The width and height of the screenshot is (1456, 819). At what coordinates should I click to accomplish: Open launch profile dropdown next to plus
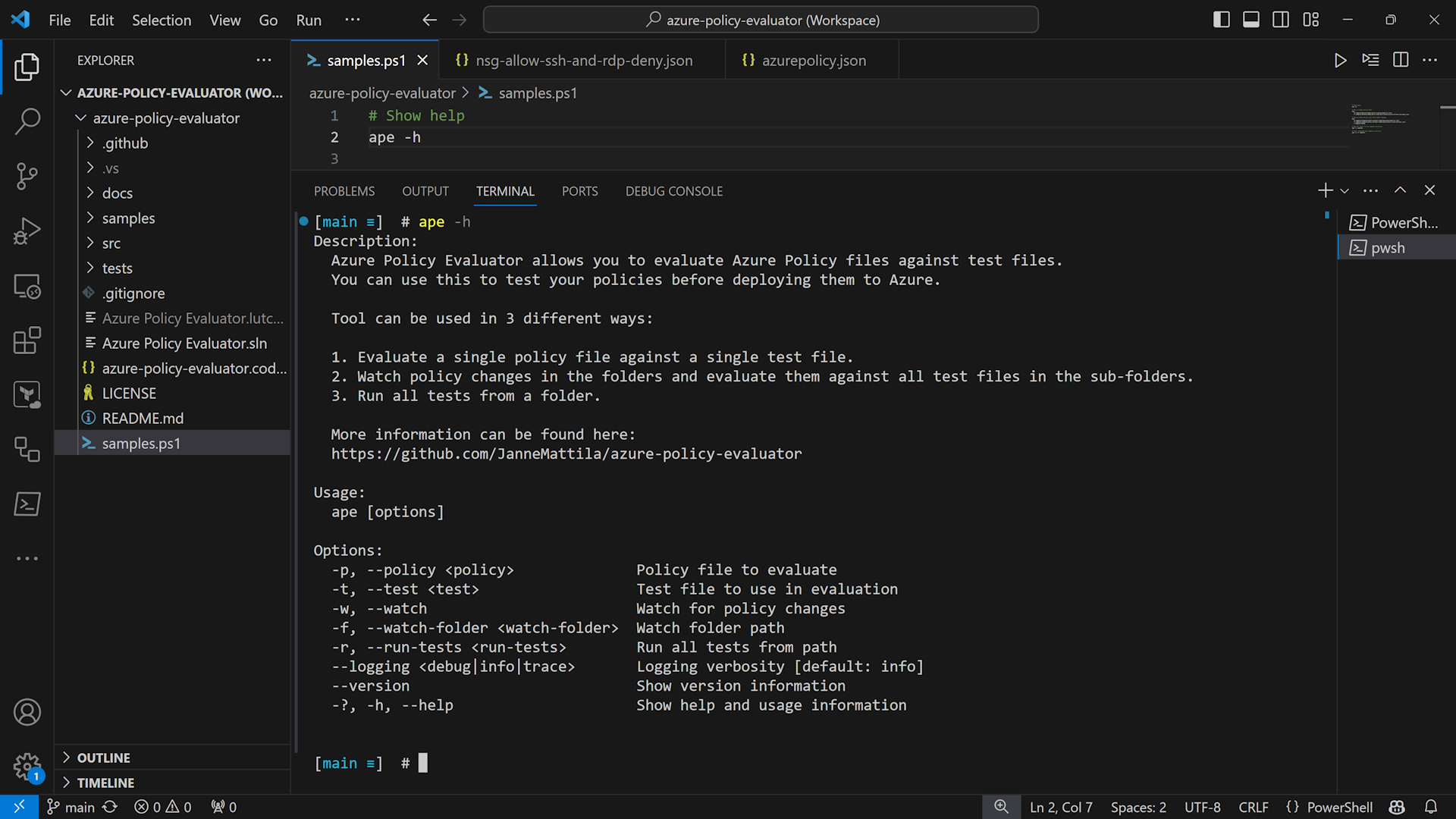click(1345, 191)
